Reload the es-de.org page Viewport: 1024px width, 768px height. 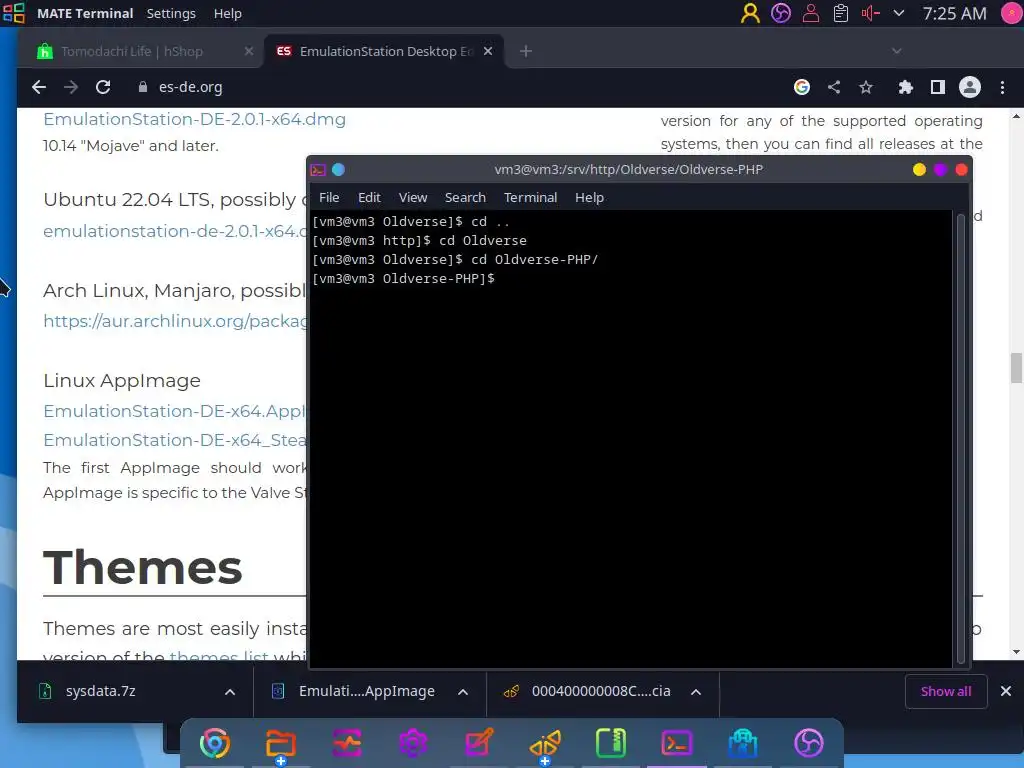[103, 87]
